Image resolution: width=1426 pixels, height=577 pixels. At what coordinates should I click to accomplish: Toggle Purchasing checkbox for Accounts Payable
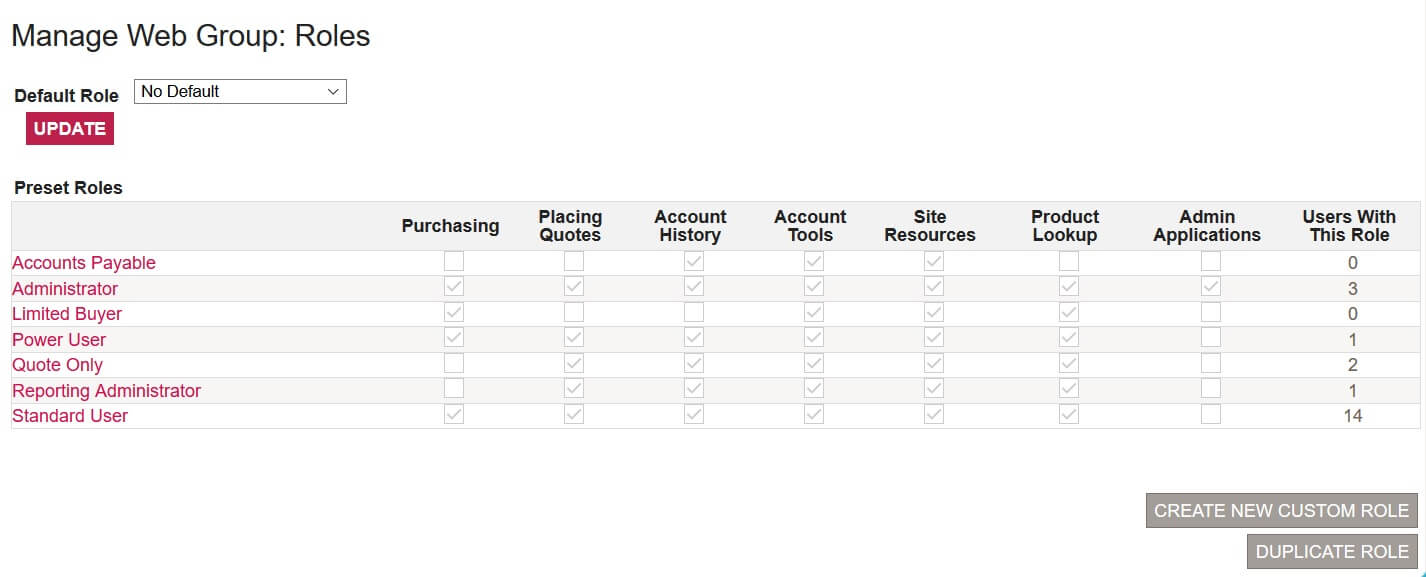coord(454,262)
